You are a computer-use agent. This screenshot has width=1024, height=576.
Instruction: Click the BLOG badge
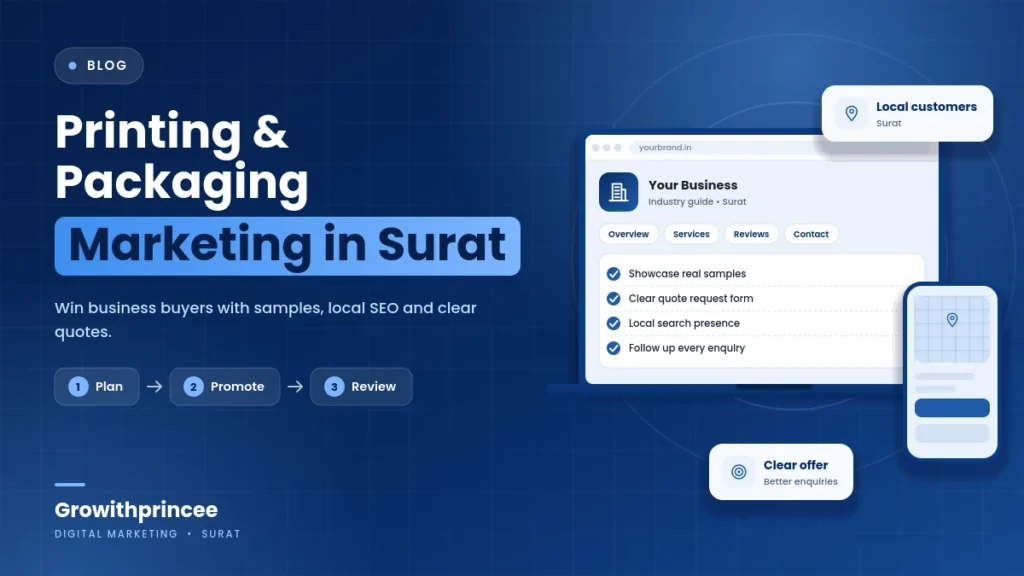(x=99, y=65)
